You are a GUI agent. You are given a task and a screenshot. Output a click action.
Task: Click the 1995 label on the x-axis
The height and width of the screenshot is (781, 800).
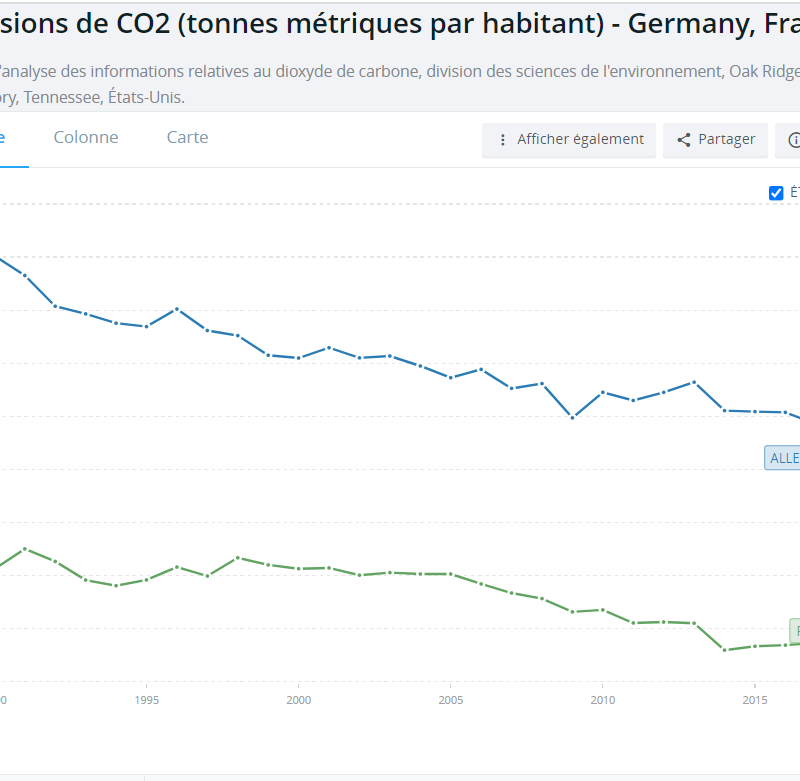[147, 700]
